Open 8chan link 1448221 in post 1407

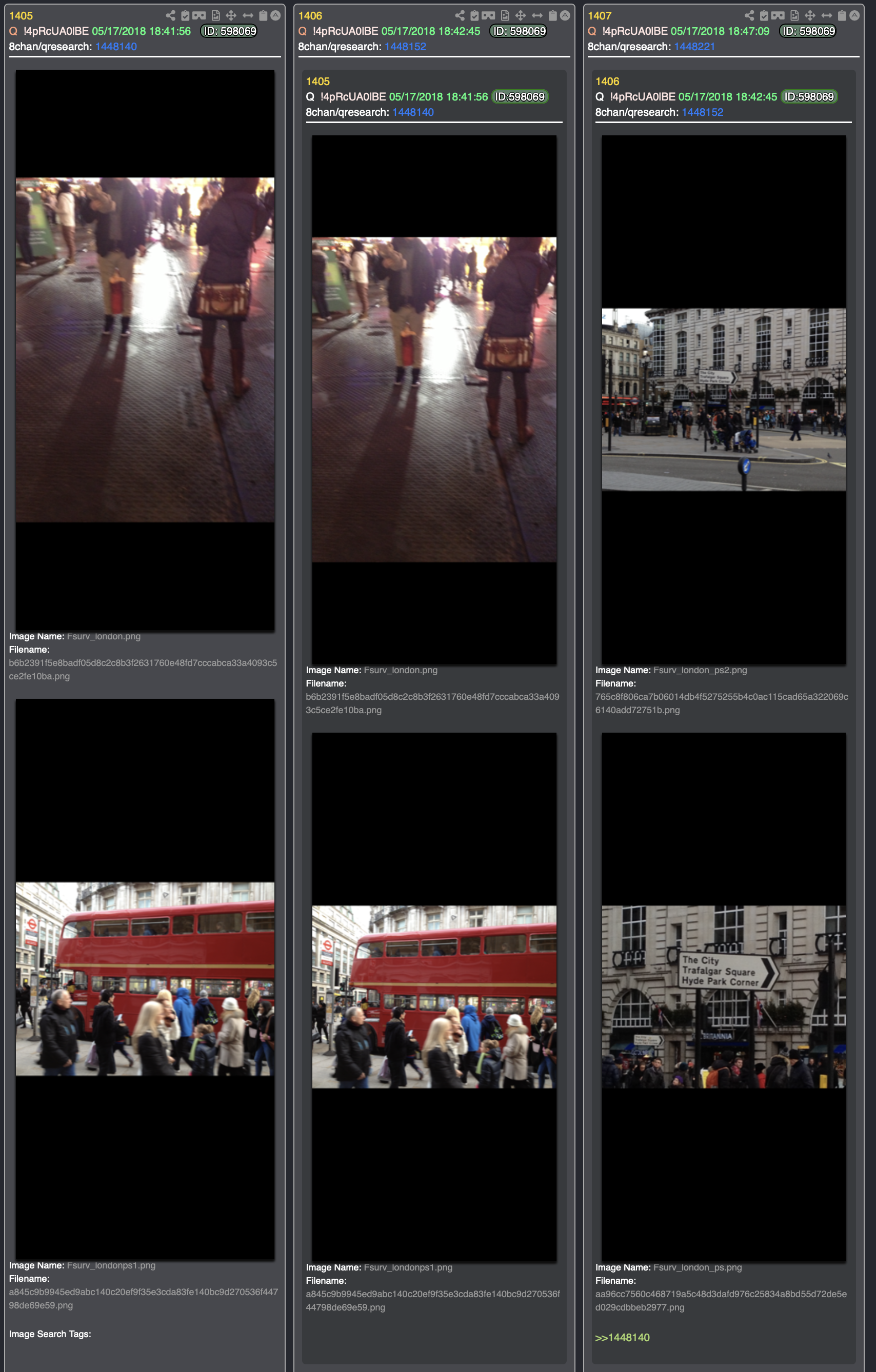tap(694, 47)
